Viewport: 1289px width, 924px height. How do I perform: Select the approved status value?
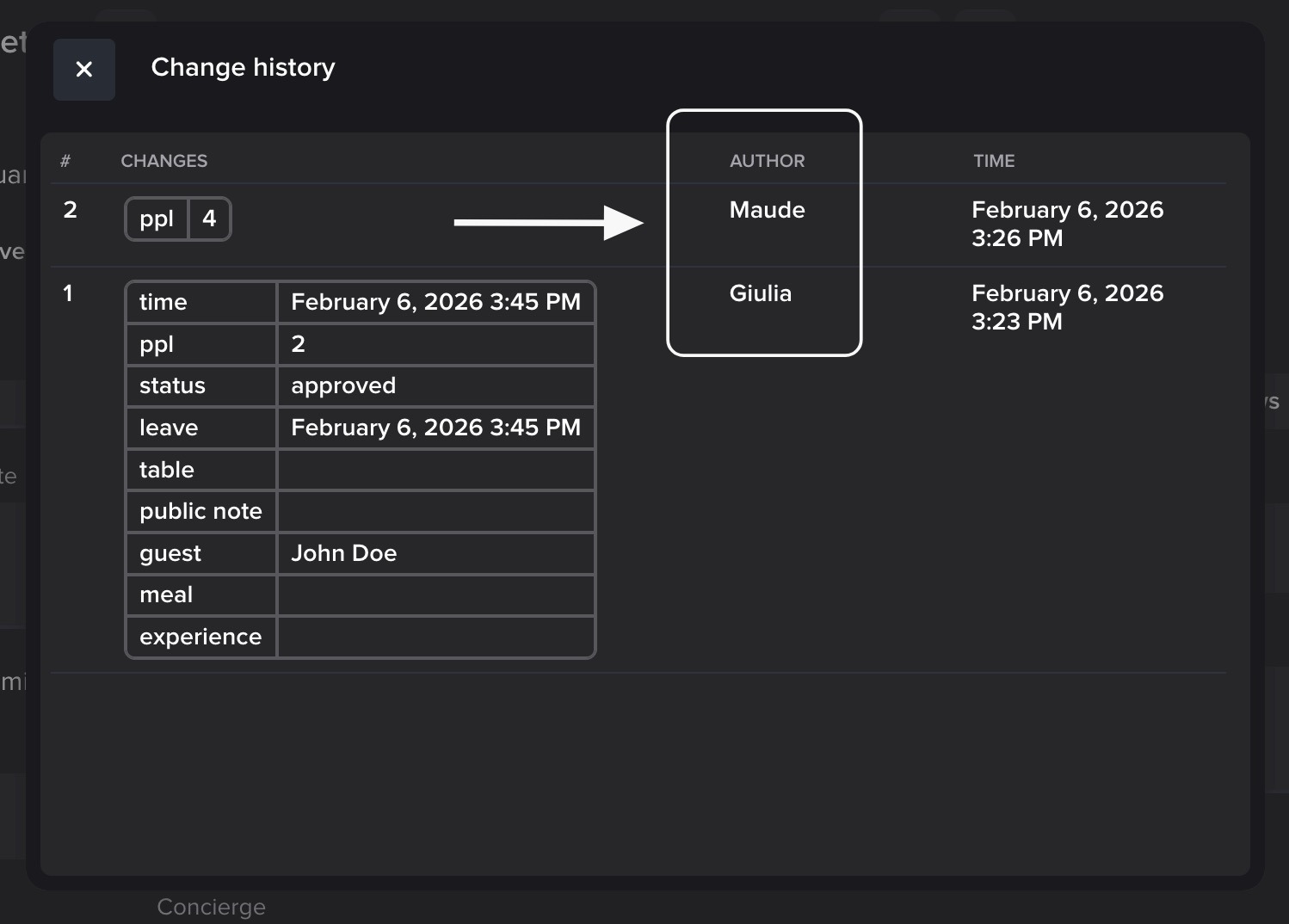[x=343, y=385]
